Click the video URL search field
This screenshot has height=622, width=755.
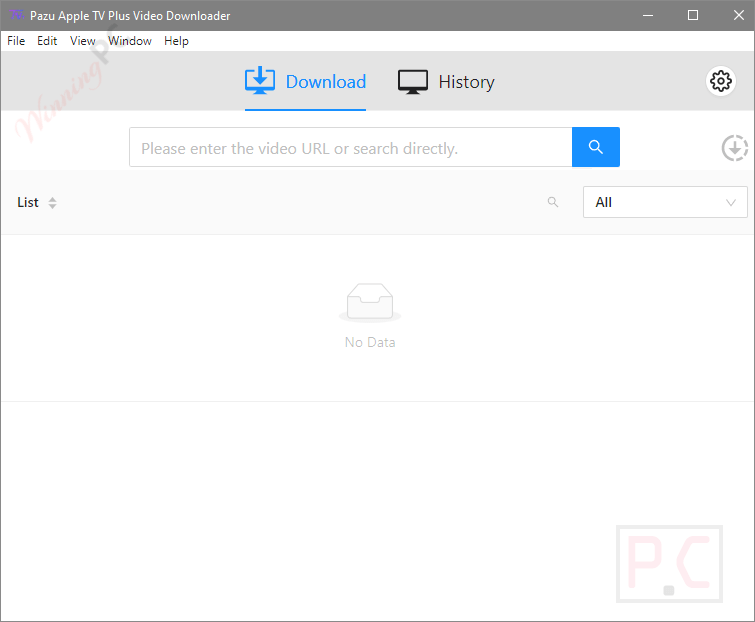tap(351, 147)
